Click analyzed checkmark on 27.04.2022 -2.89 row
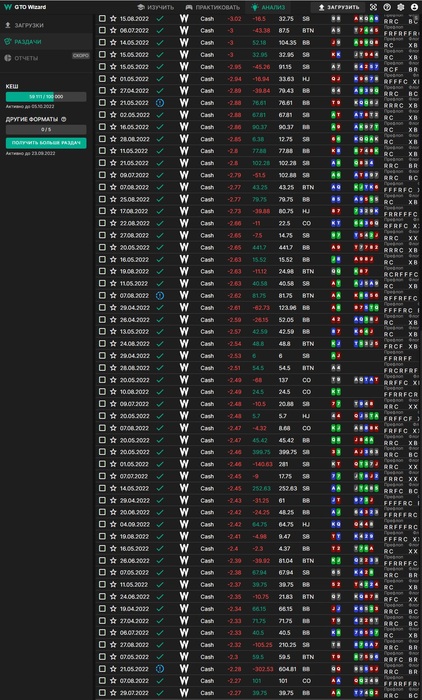 [x=160, y=91]
